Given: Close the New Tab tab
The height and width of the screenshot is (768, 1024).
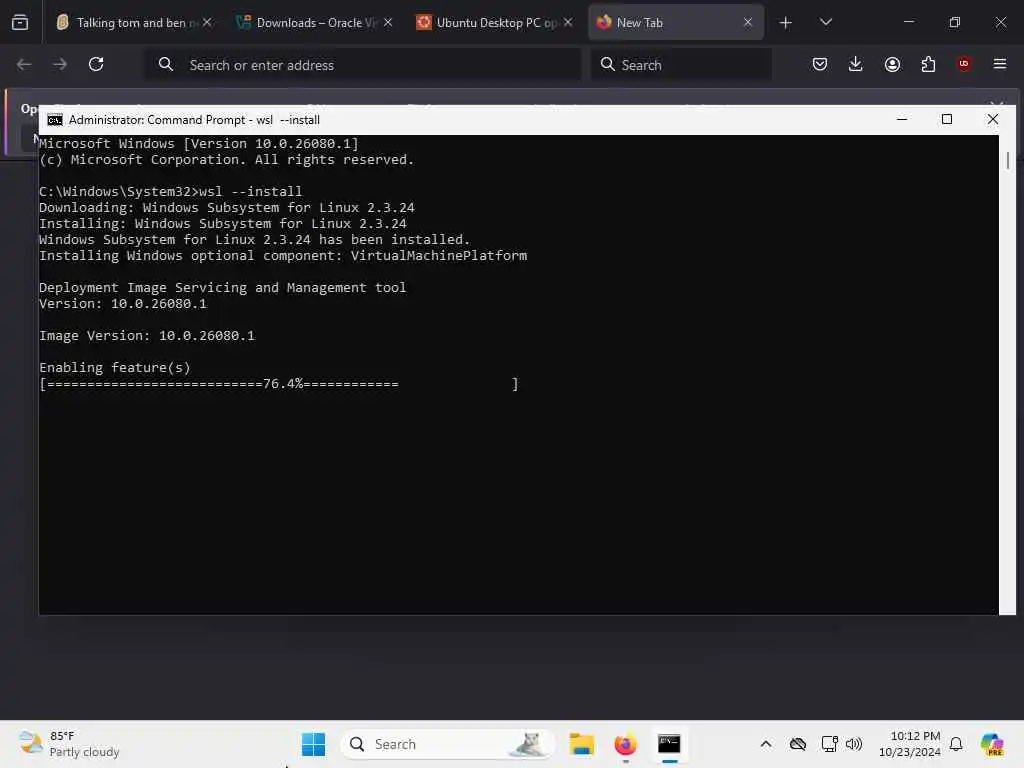Looking at the screenshot, I should [748, 22].
